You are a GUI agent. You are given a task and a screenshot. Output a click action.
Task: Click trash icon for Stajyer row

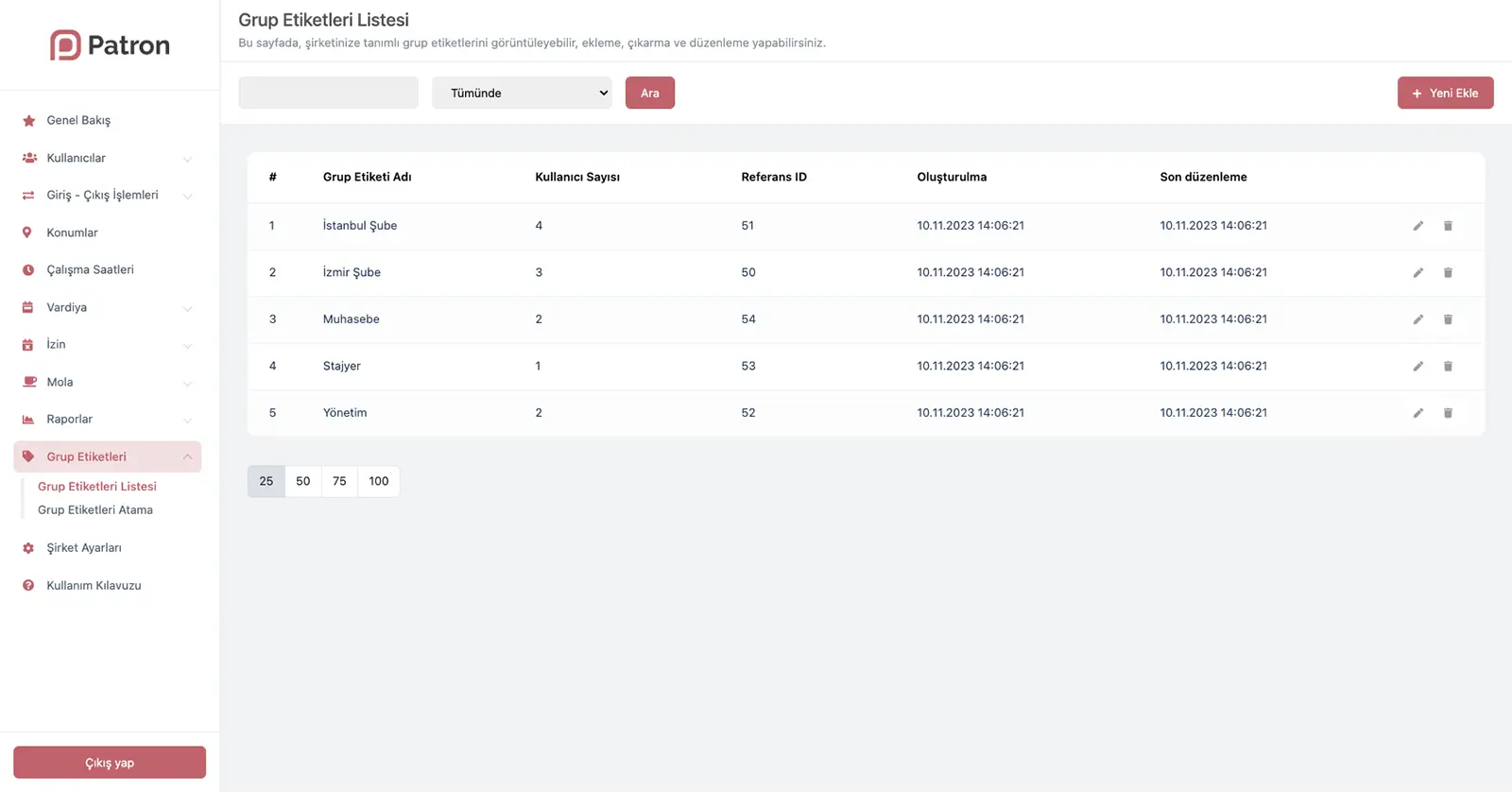coord(1448,367)
